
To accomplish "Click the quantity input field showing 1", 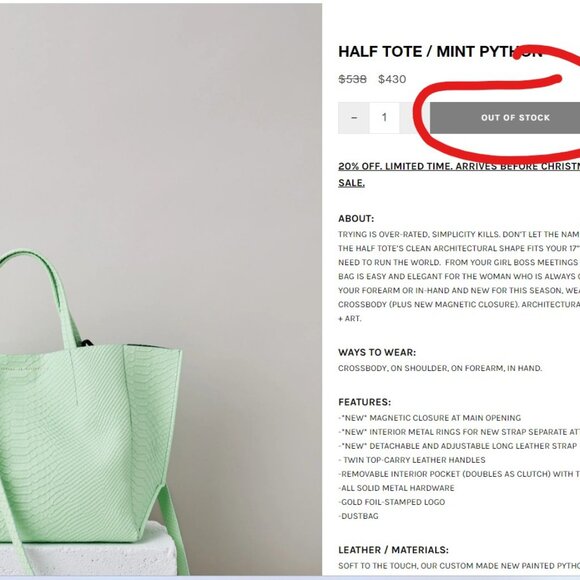I will tap(384, 118).
